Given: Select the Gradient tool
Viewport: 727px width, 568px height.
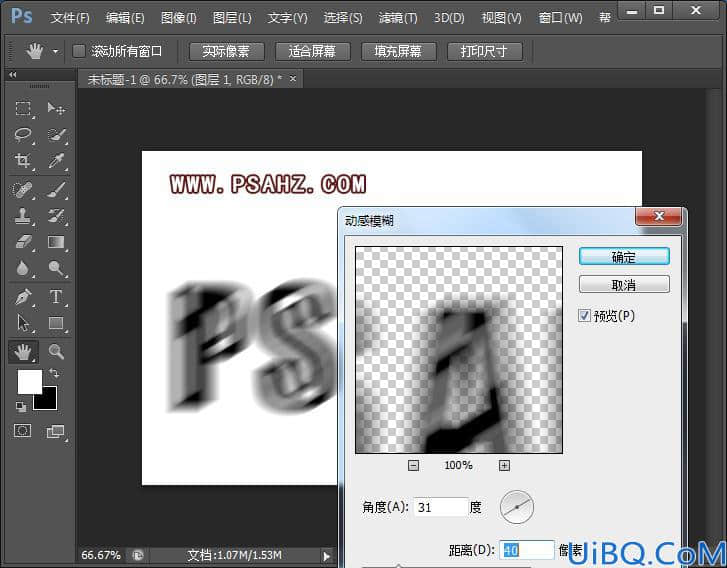Looking at the screenshot, I should click(56, 242).
